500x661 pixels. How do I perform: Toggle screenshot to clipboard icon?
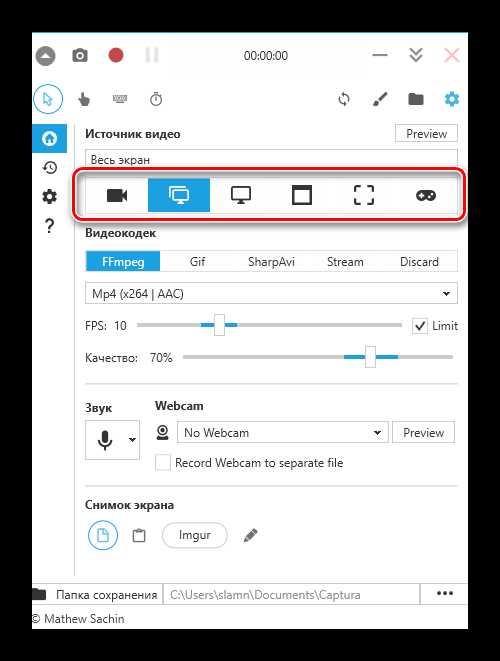click(x=139, y=535)
